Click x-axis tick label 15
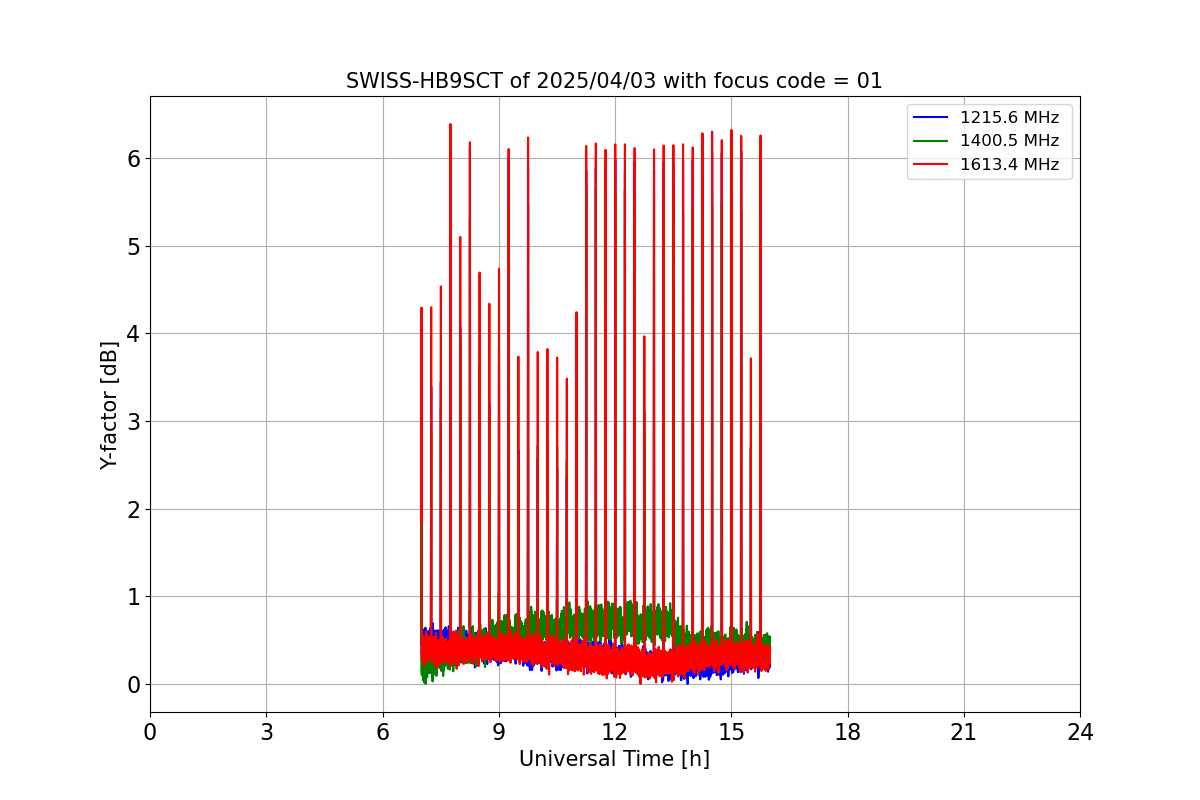Image resolution: width=1200 pixels, height=800 pixels. [x=731, y=732]
